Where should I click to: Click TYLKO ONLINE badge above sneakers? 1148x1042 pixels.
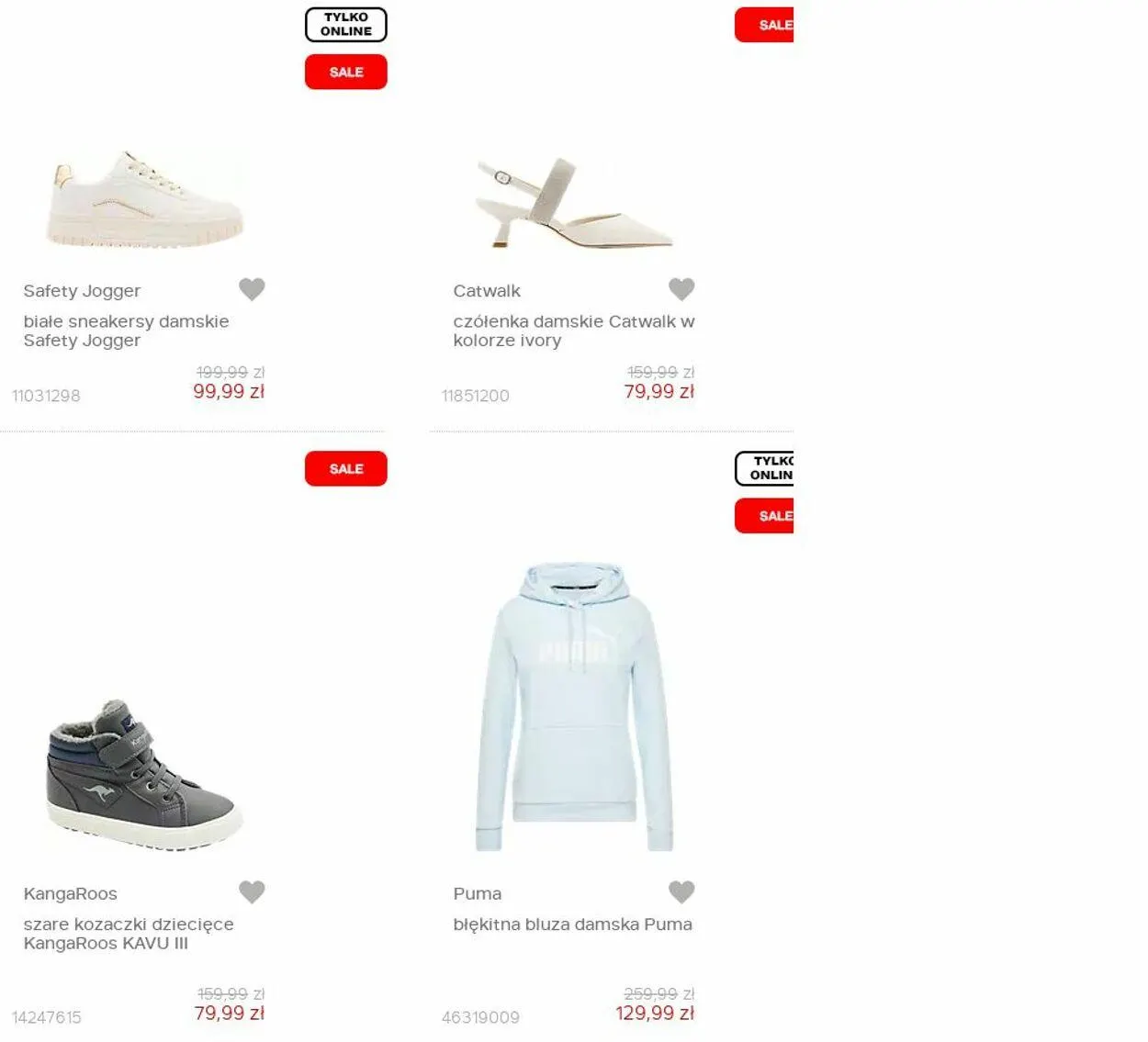pyautogui.click(x=346, y=25)
